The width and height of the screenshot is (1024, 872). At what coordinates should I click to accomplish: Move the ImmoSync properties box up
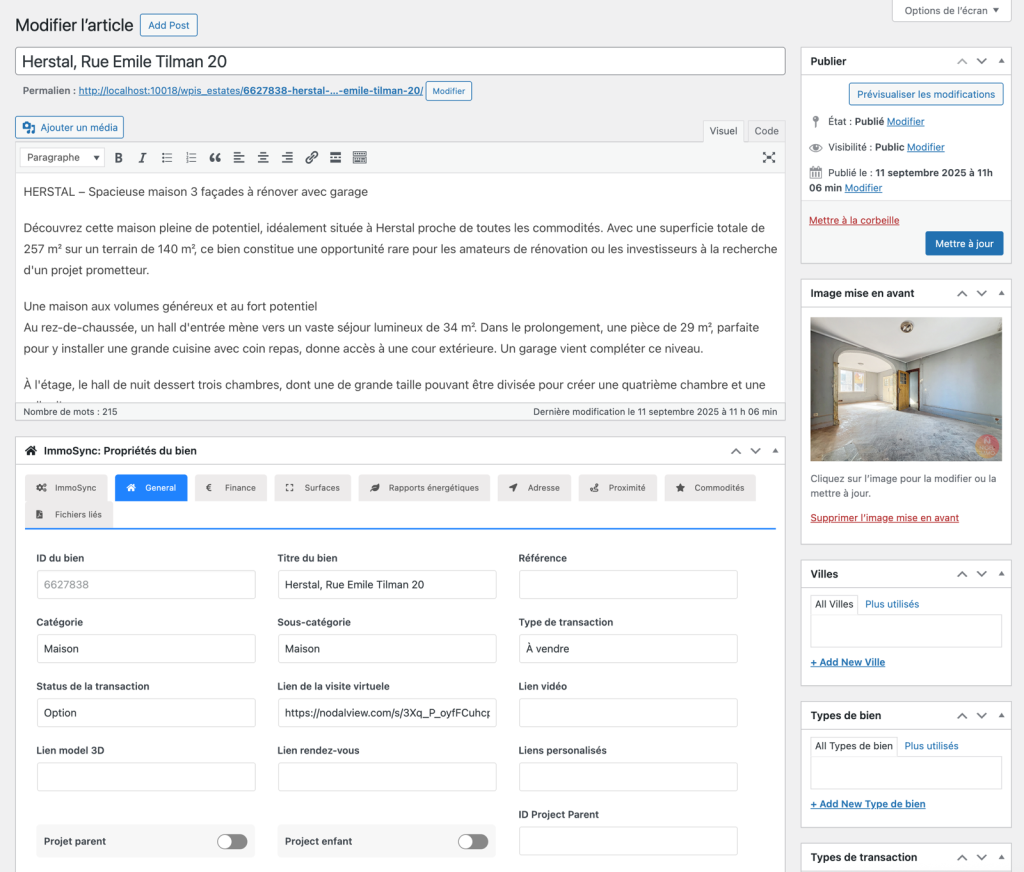click(736, 451)
